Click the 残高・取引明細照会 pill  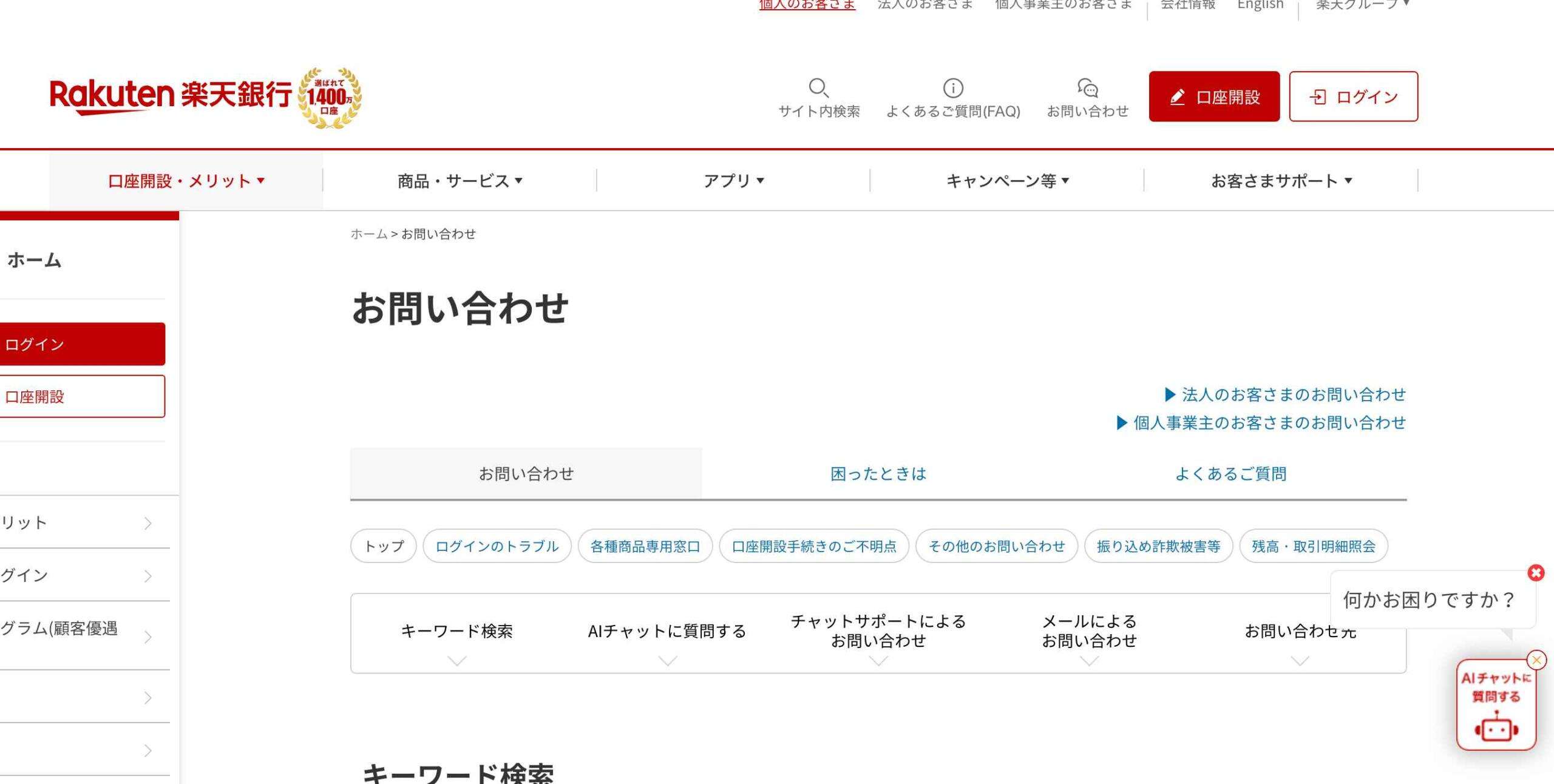pyautogui.click(x=1314, y=546)
